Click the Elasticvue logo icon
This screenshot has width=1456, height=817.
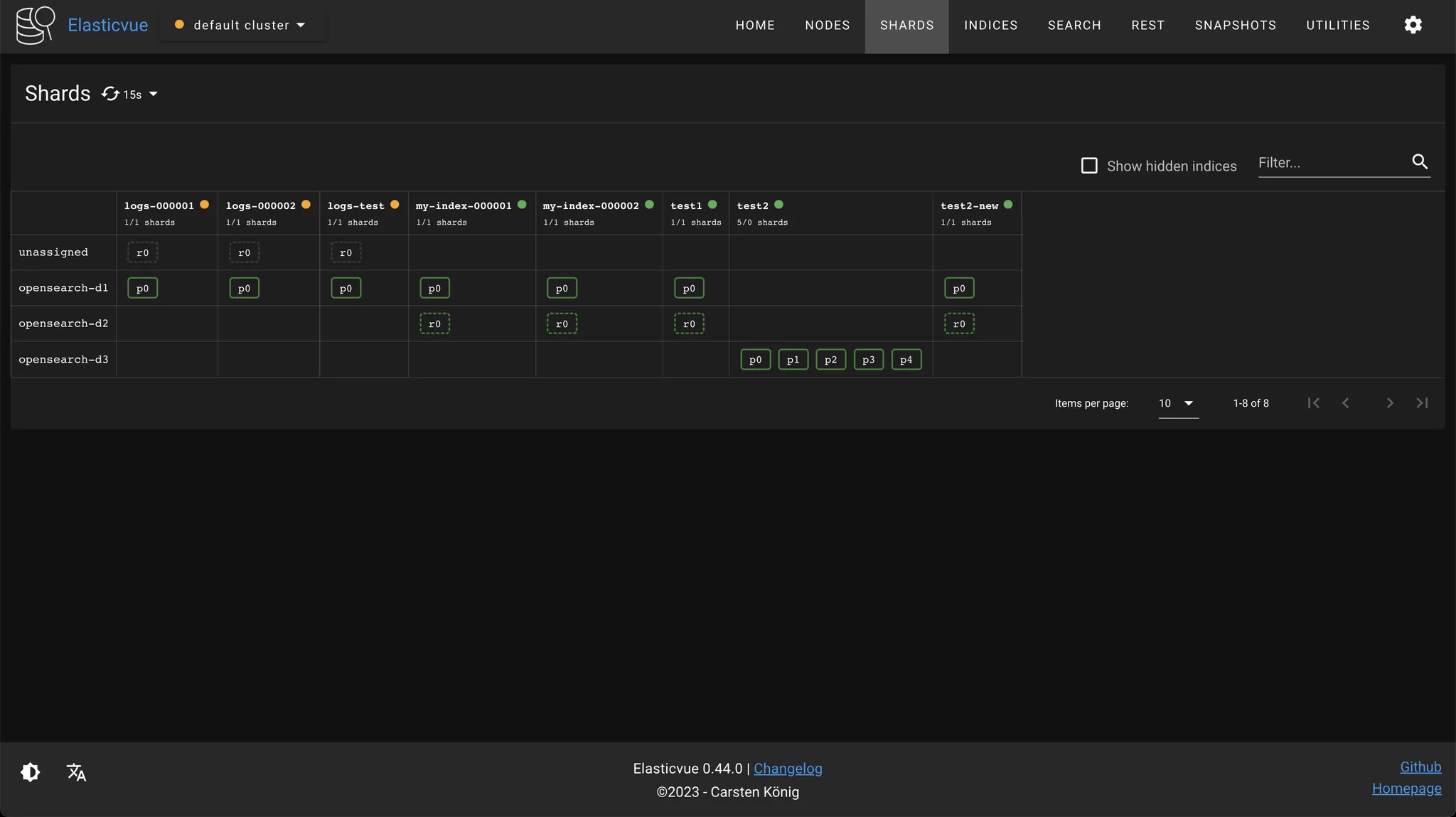(36, 26)
